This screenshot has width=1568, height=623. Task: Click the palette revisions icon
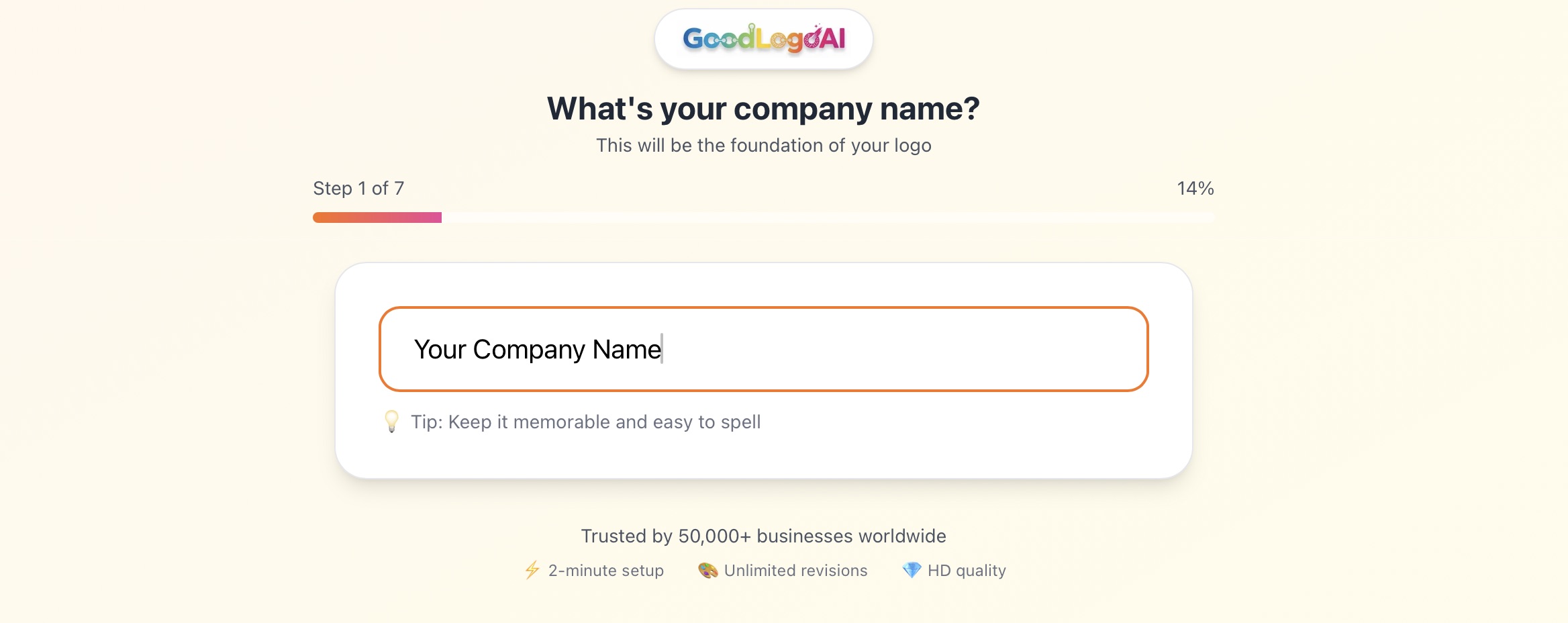708,570
